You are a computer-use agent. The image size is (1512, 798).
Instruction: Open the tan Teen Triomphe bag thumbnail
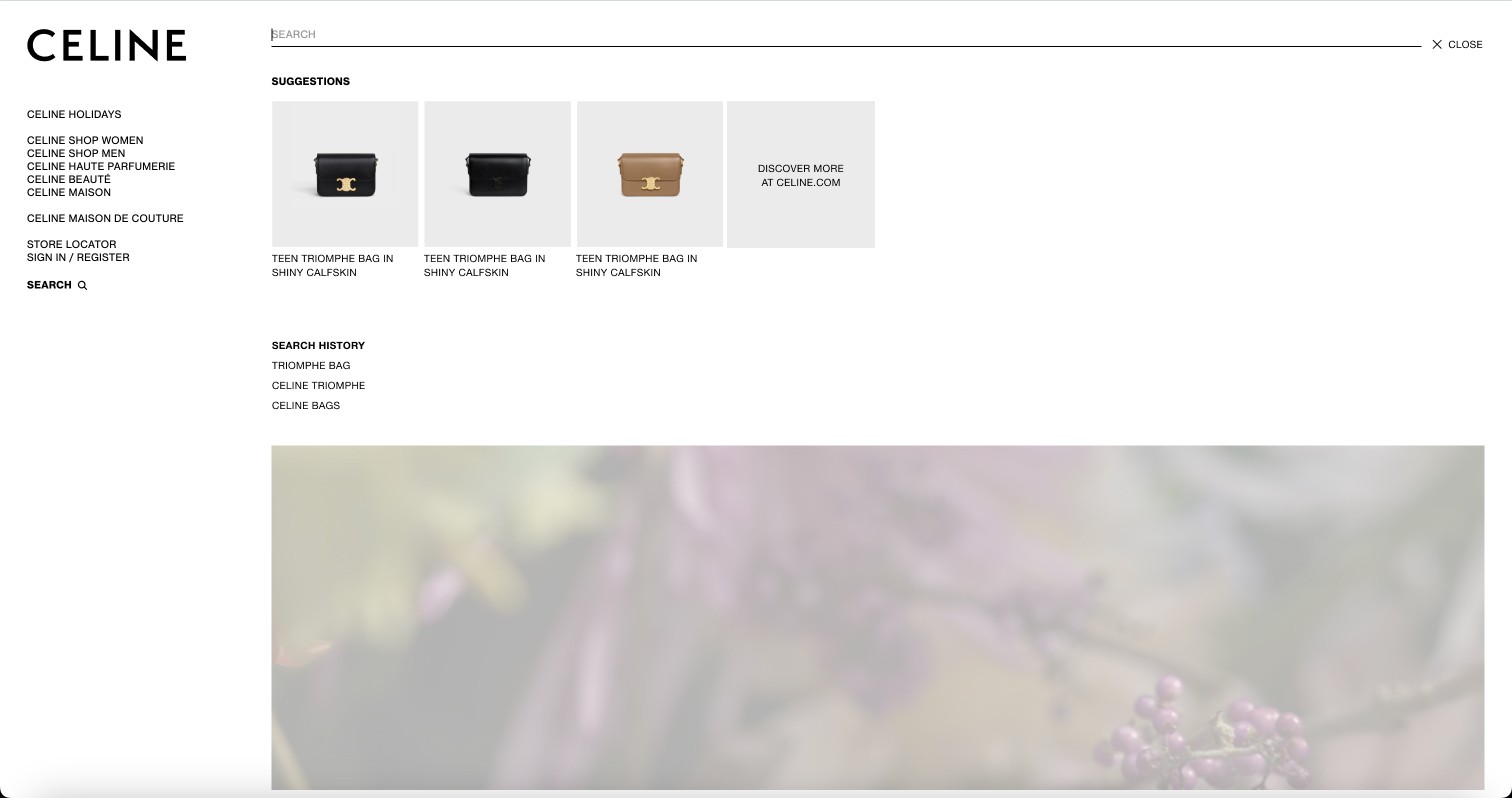(x=650, y=174)
